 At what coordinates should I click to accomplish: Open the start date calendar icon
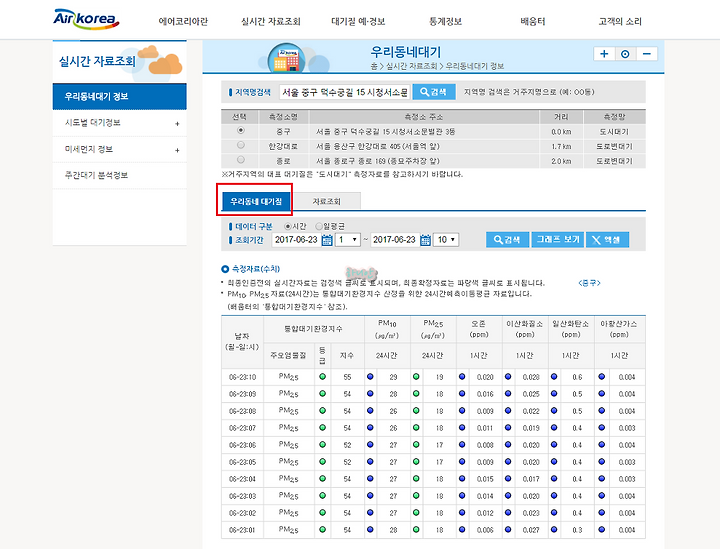(x=327, y=240)
